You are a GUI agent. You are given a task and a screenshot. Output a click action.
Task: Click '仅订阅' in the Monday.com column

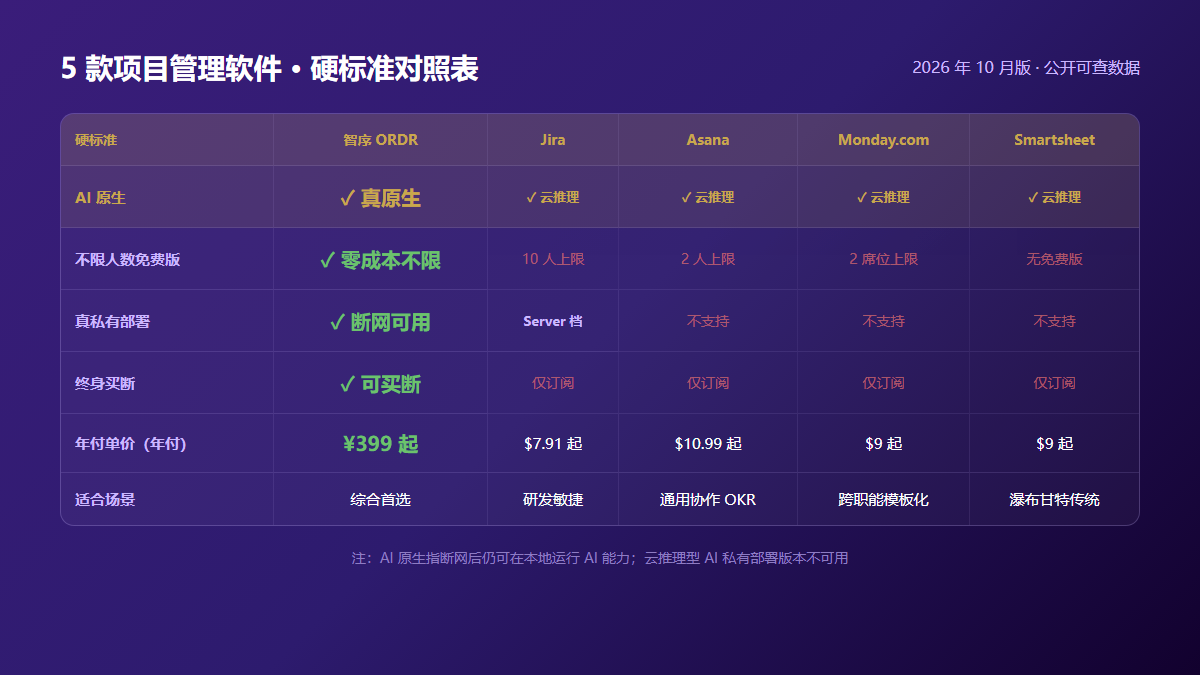884,383
